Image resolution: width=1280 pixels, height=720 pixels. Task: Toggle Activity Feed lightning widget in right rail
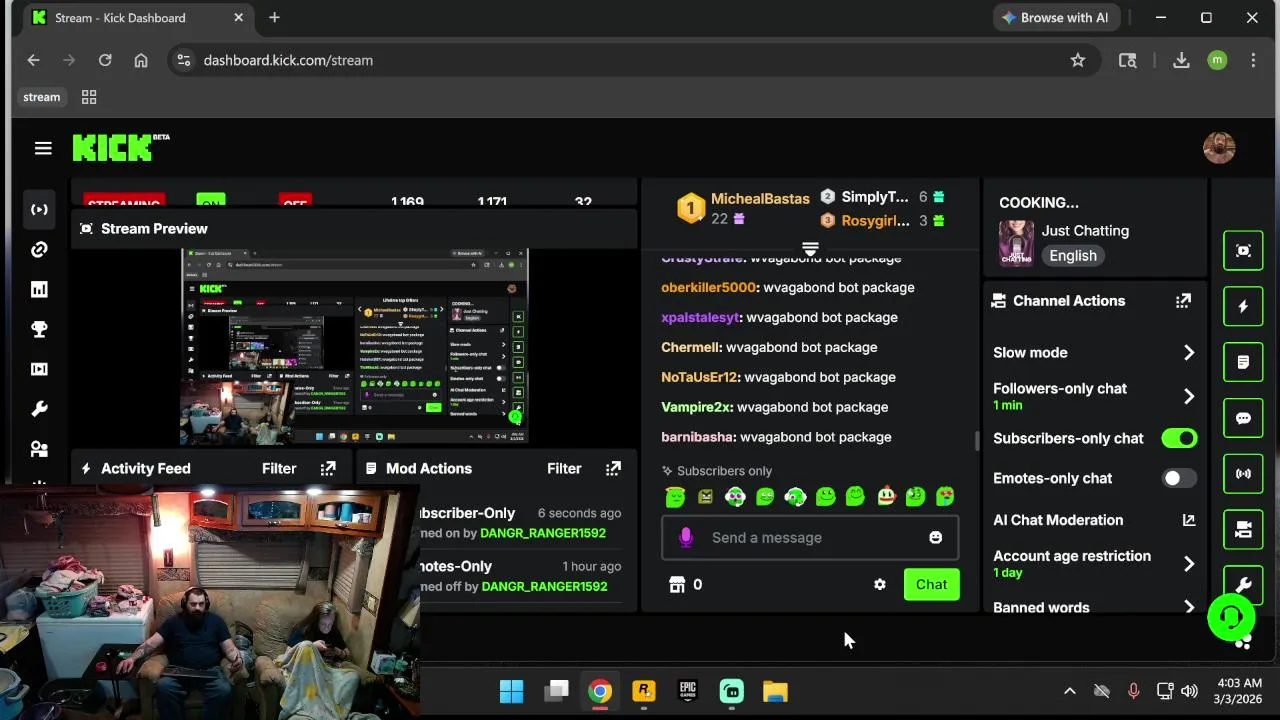coord(1243,307)
